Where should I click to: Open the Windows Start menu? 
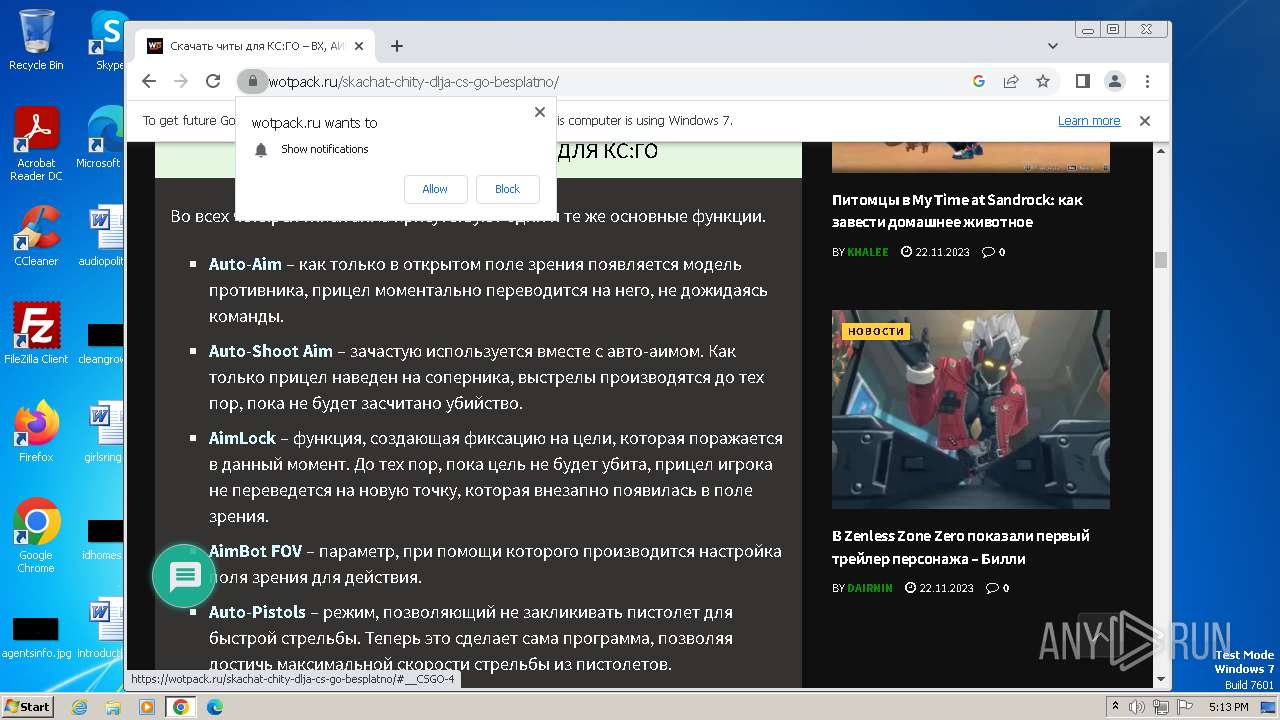point(27,707)
